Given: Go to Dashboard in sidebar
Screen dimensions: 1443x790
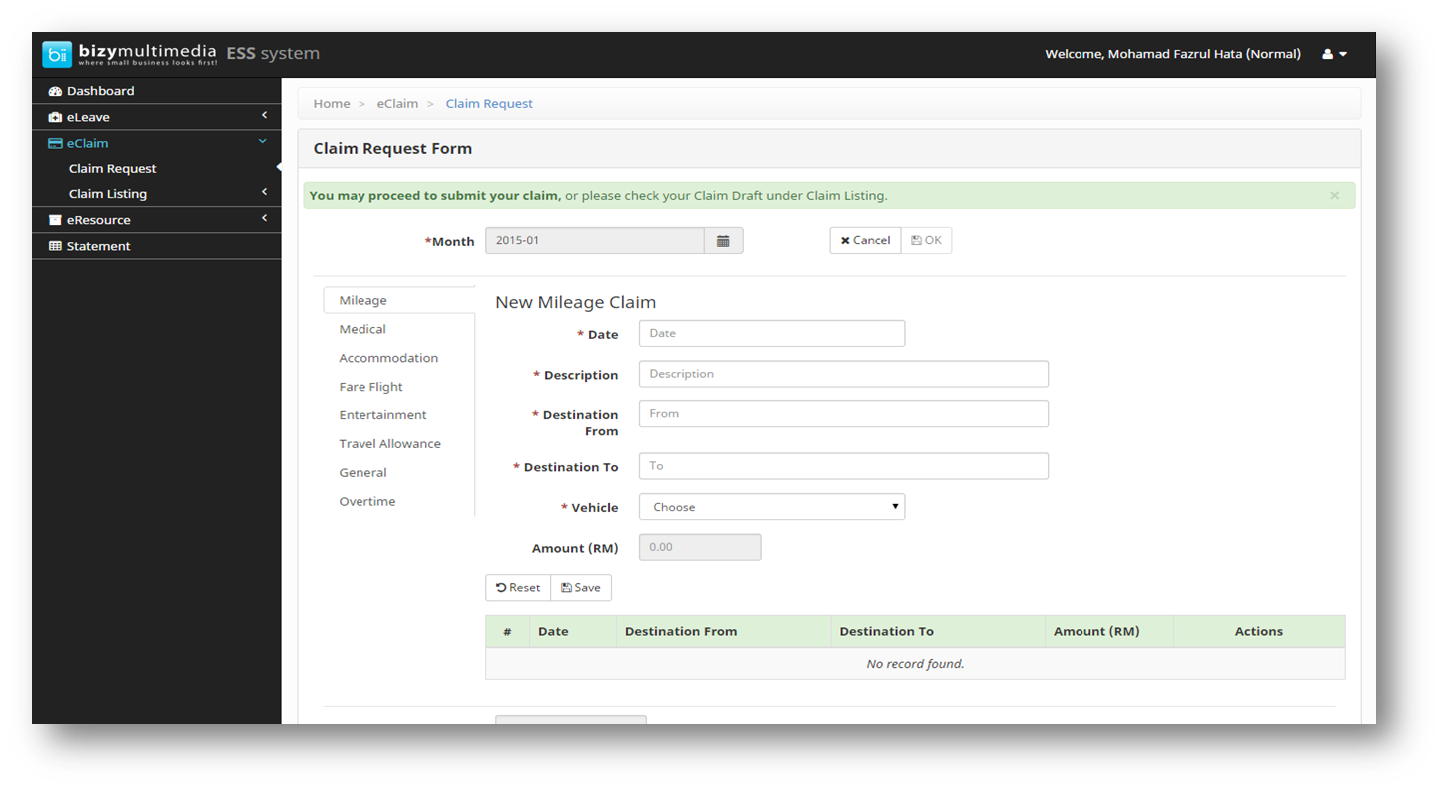Looking at the screenshot, I should pos(99,91).
